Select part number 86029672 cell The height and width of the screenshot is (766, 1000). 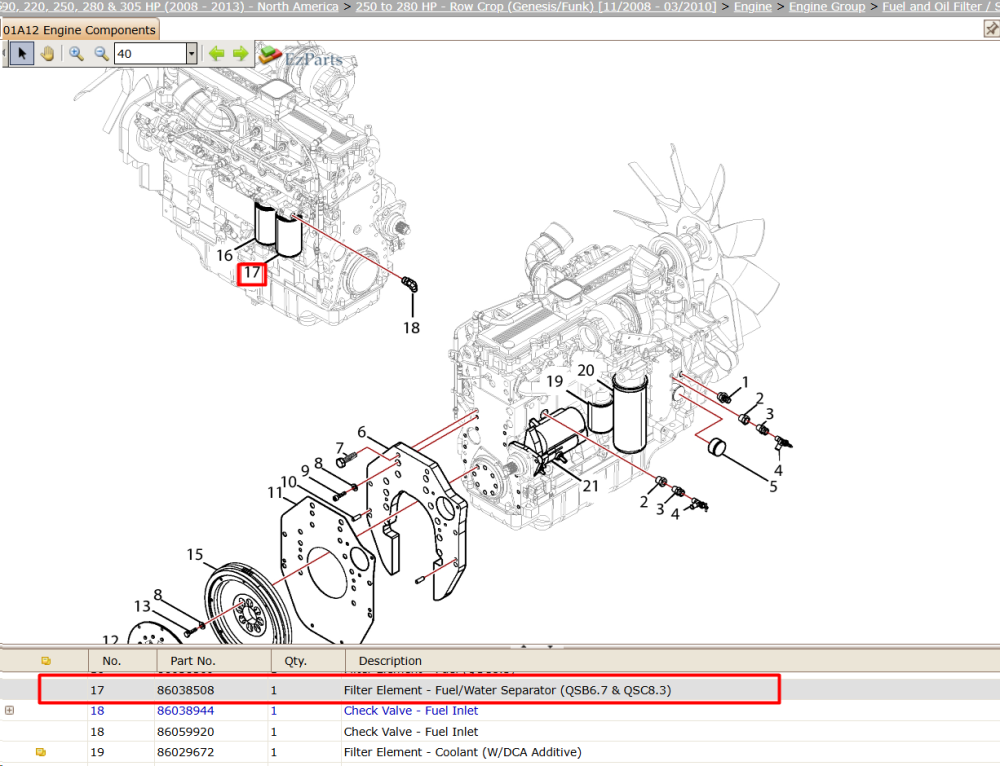pyautogui.click(x=186, y=752)
